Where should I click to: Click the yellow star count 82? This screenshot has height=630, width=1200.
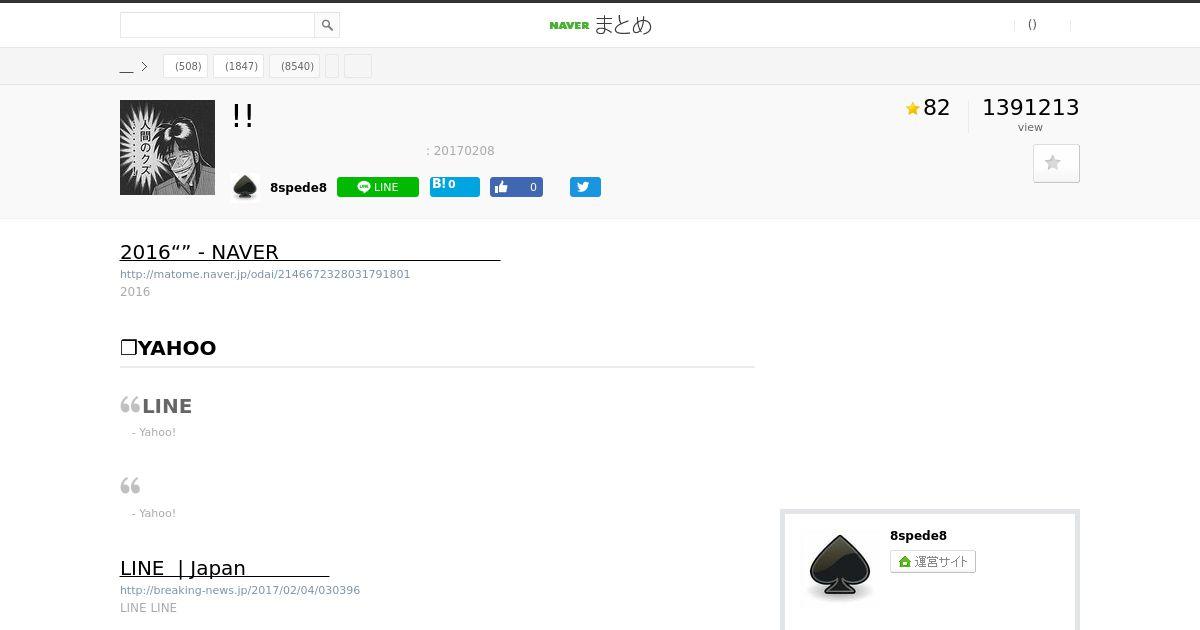928,108
